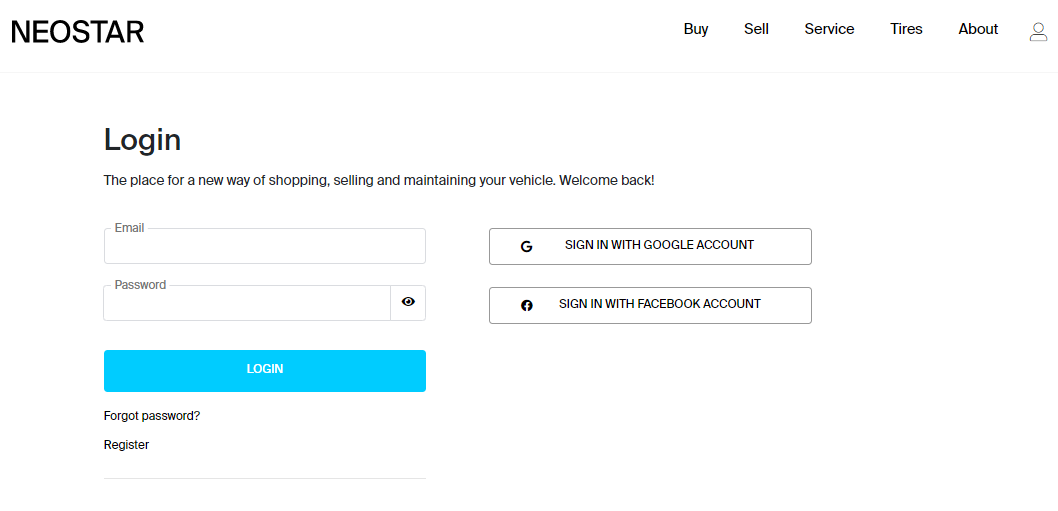
Task: Open the Sell menu item
Action: coord(756,29)
